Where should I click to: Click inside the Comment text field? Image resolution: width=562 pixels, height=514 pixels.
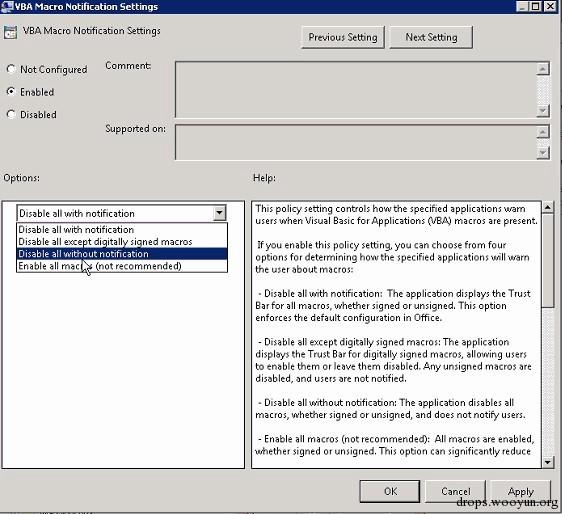tap(356, 89)
